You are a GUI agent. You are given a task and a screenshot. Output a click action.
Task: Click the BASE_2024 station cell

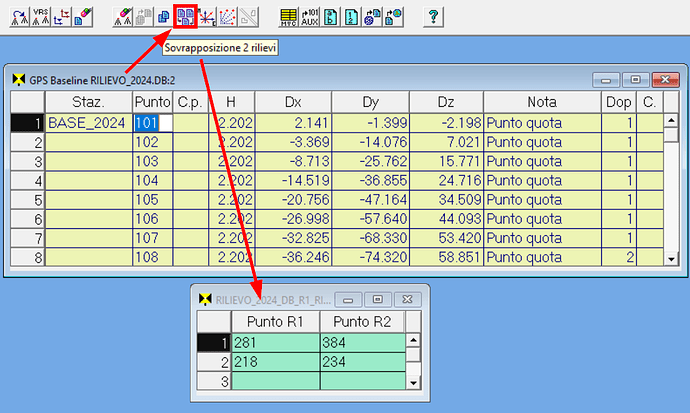tap(88, 123)
